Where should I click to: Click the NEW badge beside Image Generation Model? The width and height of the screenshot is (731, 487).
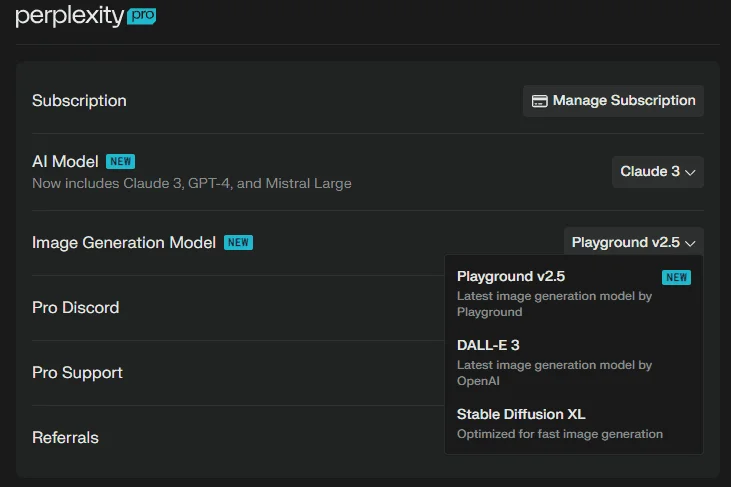coord(238,242)
